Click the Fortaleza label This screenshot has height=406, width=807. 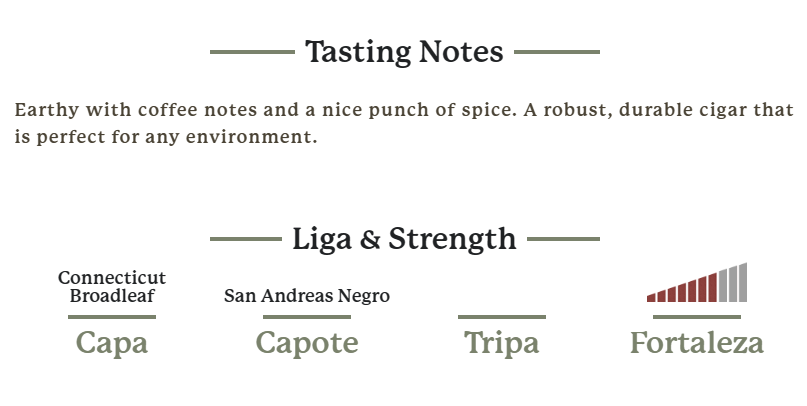click(697, 343)
